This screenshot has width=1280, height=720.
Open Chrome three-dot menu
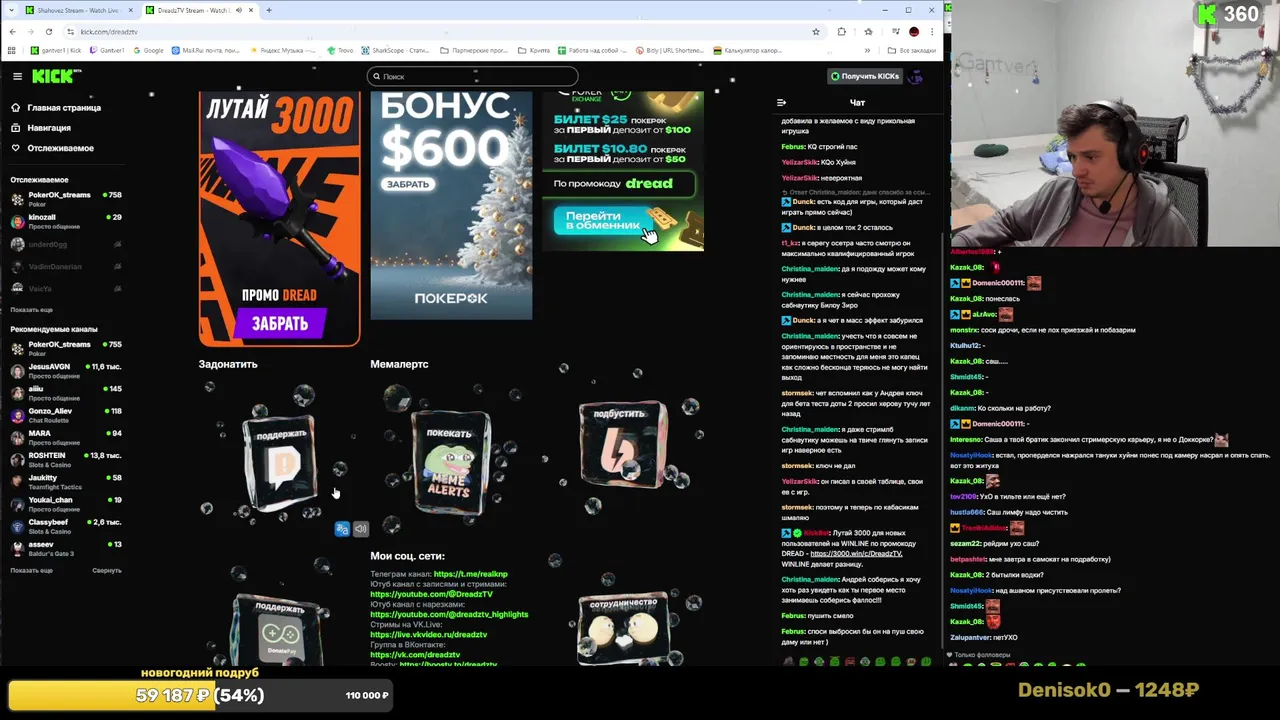[x=933, y=31]
